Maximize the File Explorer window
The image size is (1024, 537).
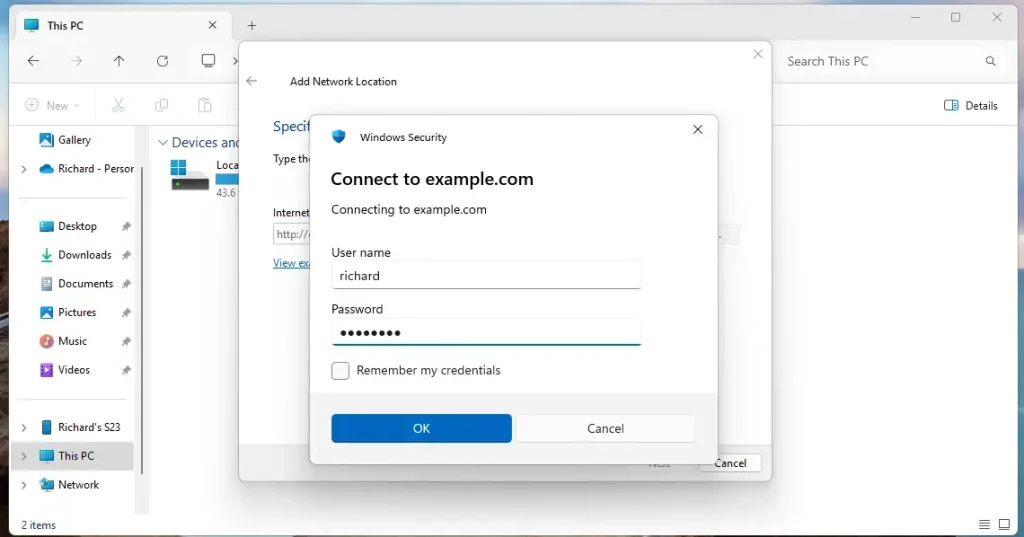coord(955,18)
